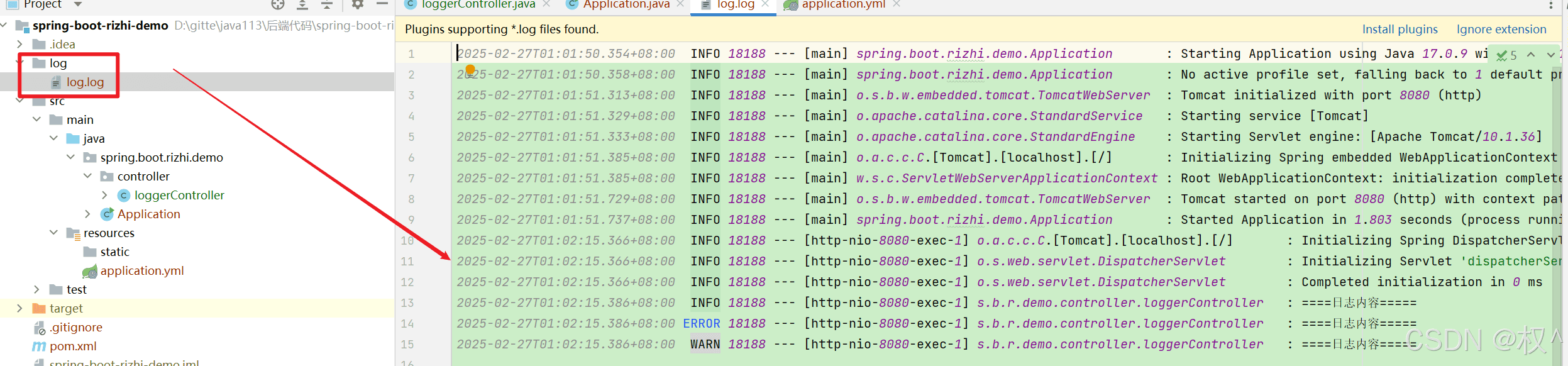Screen dimensions: 1568x366
Task: Click 'Starting service [Tomcat]' log message
Action: click(x=1274, y=116)
